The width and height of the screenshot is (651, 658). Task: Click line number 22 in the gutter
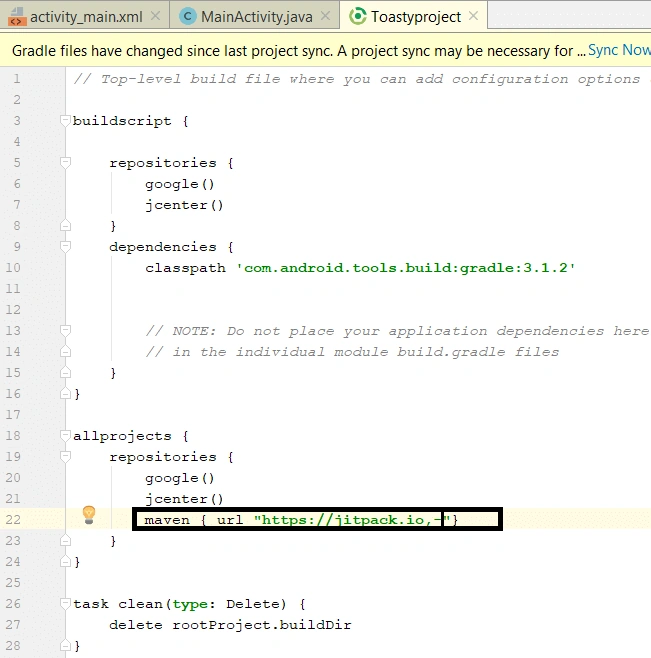13,520
